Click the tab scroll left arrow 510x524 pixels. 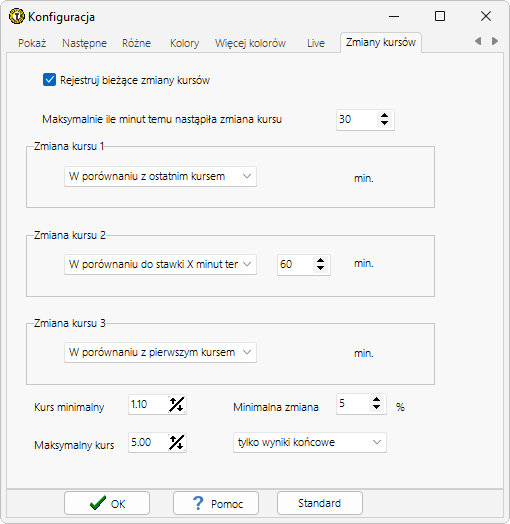tap(478, 41)
